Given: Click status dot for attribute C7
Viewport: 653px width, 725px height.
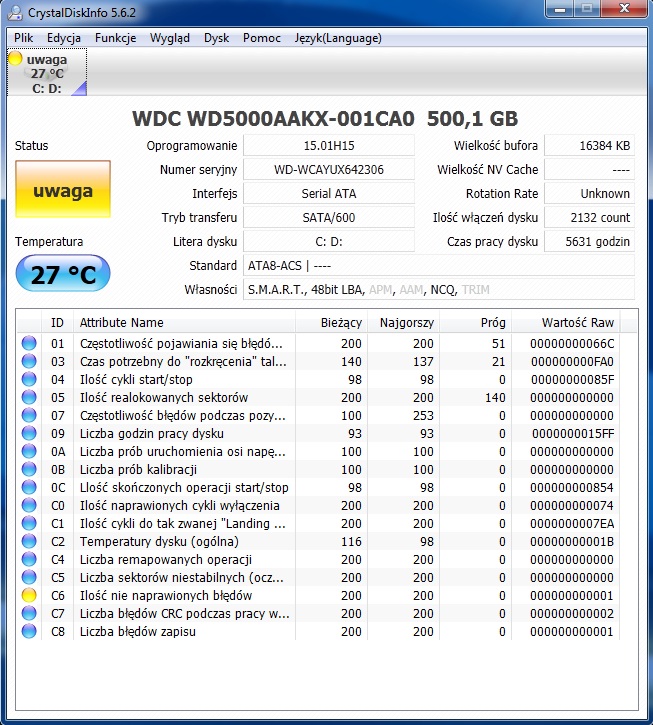Looking at the screenshot, I should pyautogui.click(x=29, y=614).
